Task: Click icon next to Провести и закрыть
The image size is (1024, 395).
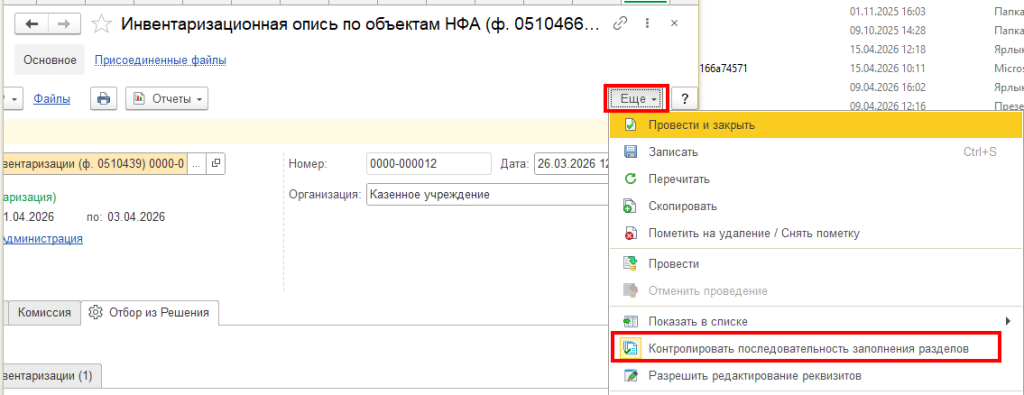Action: click(630, 125)
